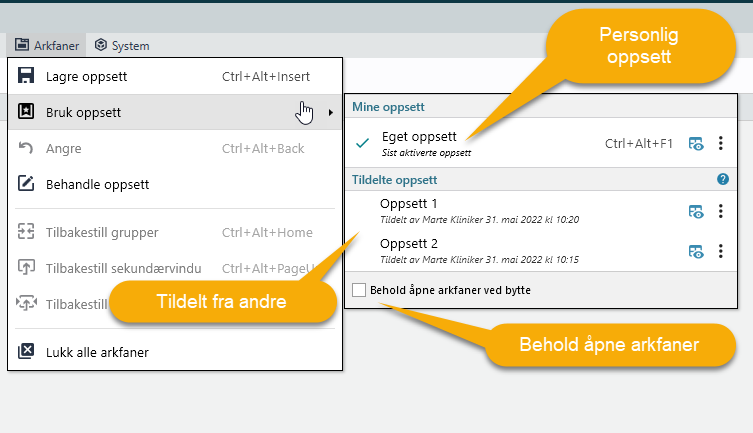Open the Arkfaner menu

(x=47, y=46)
